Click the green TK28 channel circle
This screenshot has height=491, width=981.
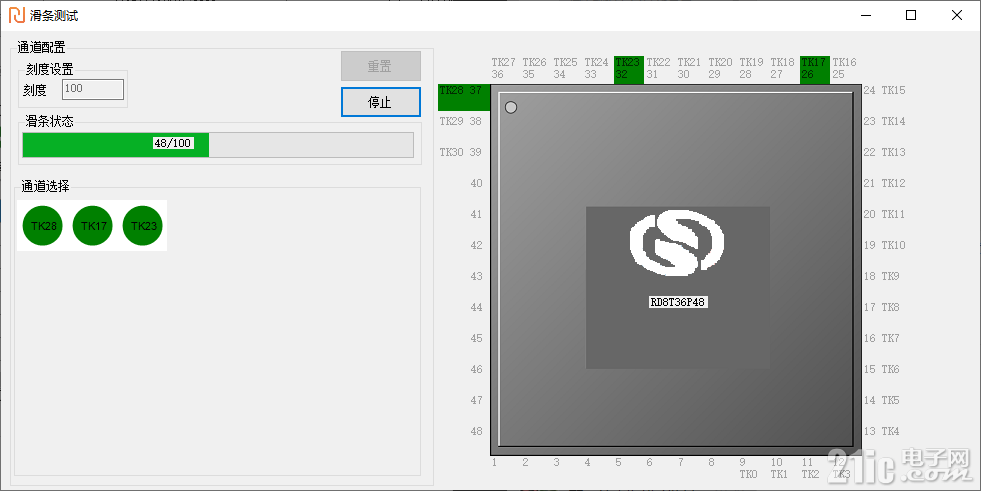click(x=43, y=226)
